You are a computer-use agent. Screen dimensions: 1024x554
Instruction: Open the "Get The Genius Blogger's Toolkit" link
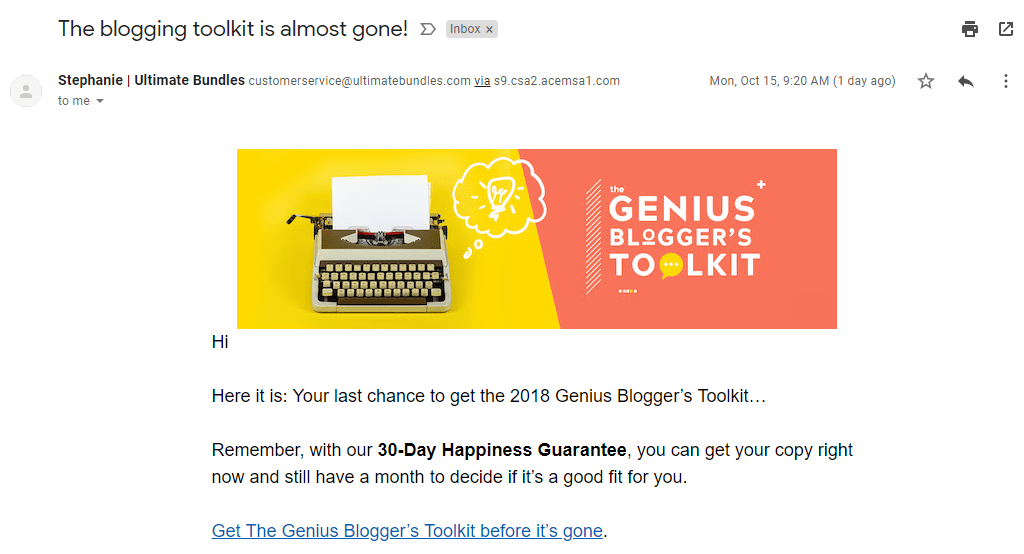coord(407,530)
